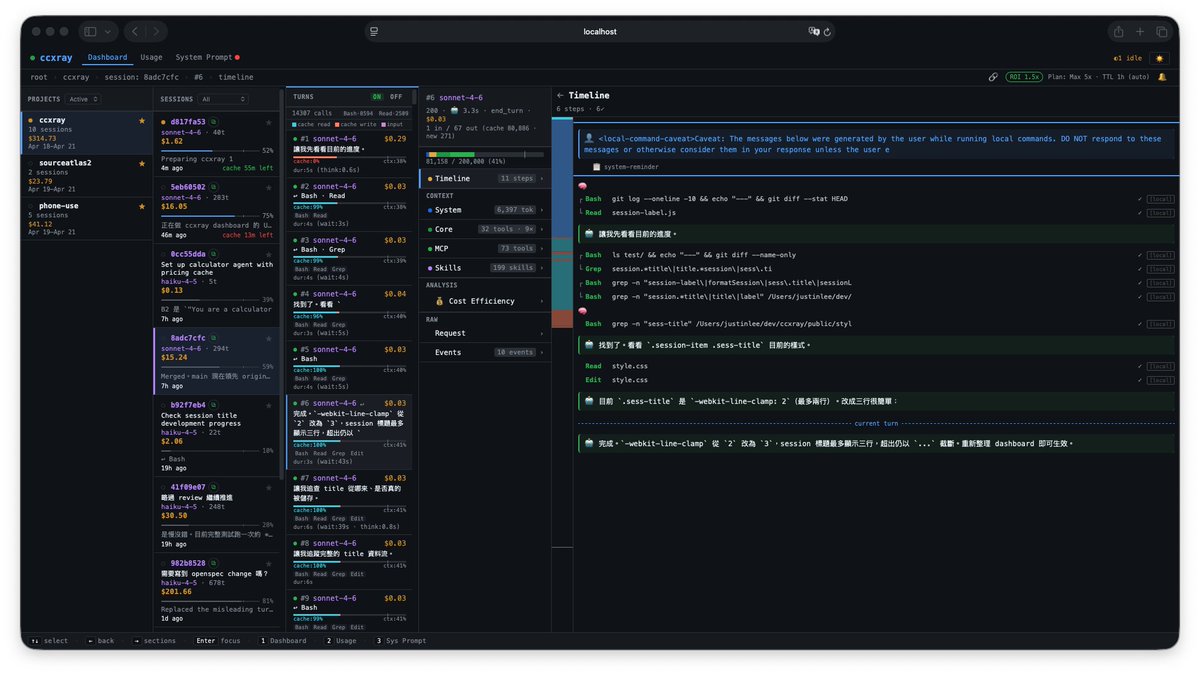Expand the Request raw section
The image size is (1200, 675).
(x=485, y=333)
